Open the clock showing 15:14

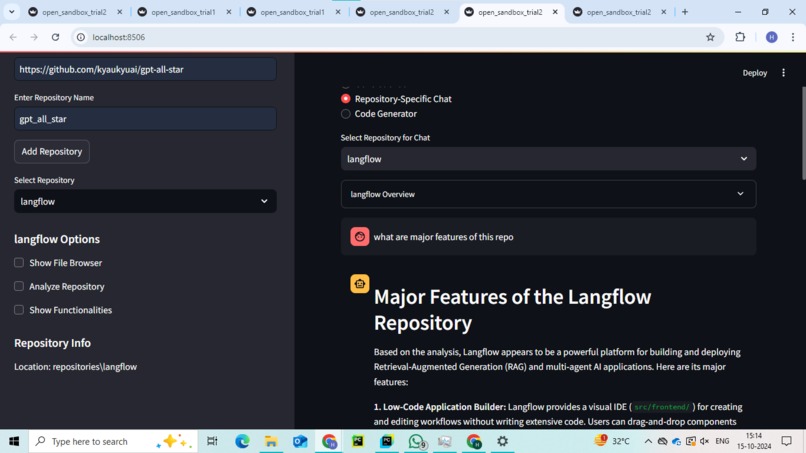tap(754, 441)
